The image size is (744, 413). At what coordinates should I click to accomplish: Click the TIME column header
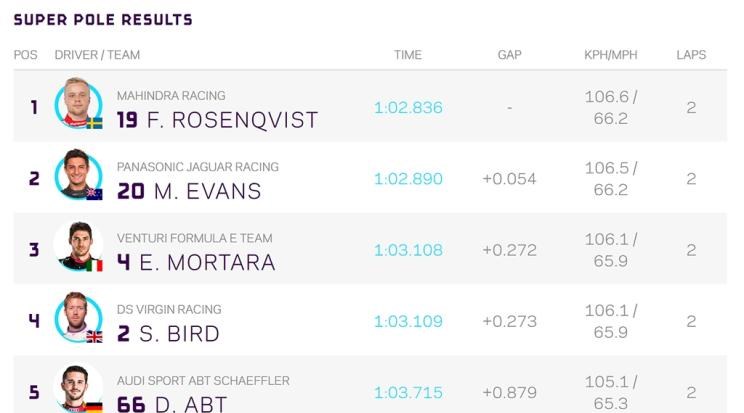tap(408, 55)
